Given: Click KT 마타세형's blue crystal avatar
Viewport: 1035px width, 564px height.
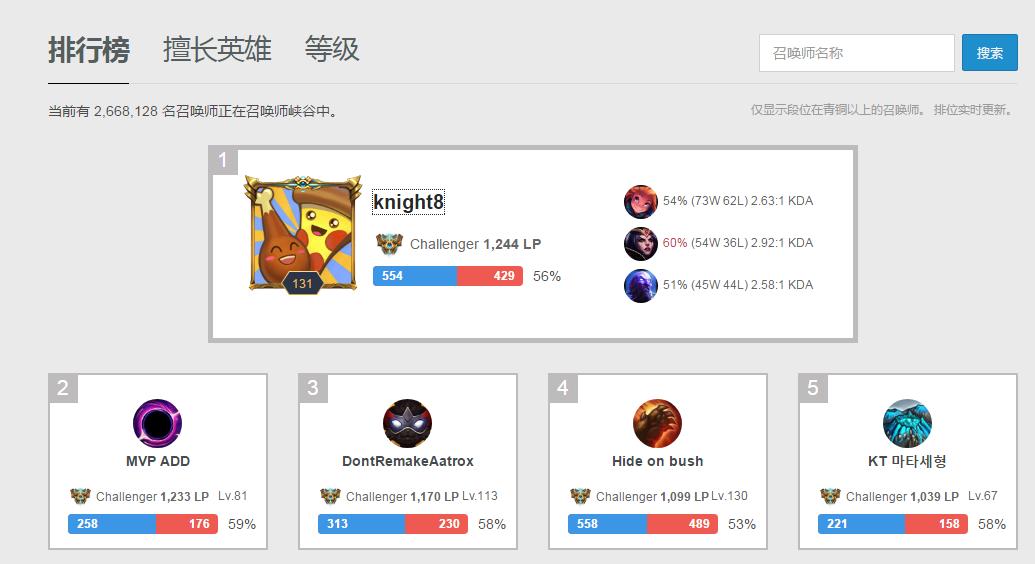Looking at the screenshot, I should [907, 423].
